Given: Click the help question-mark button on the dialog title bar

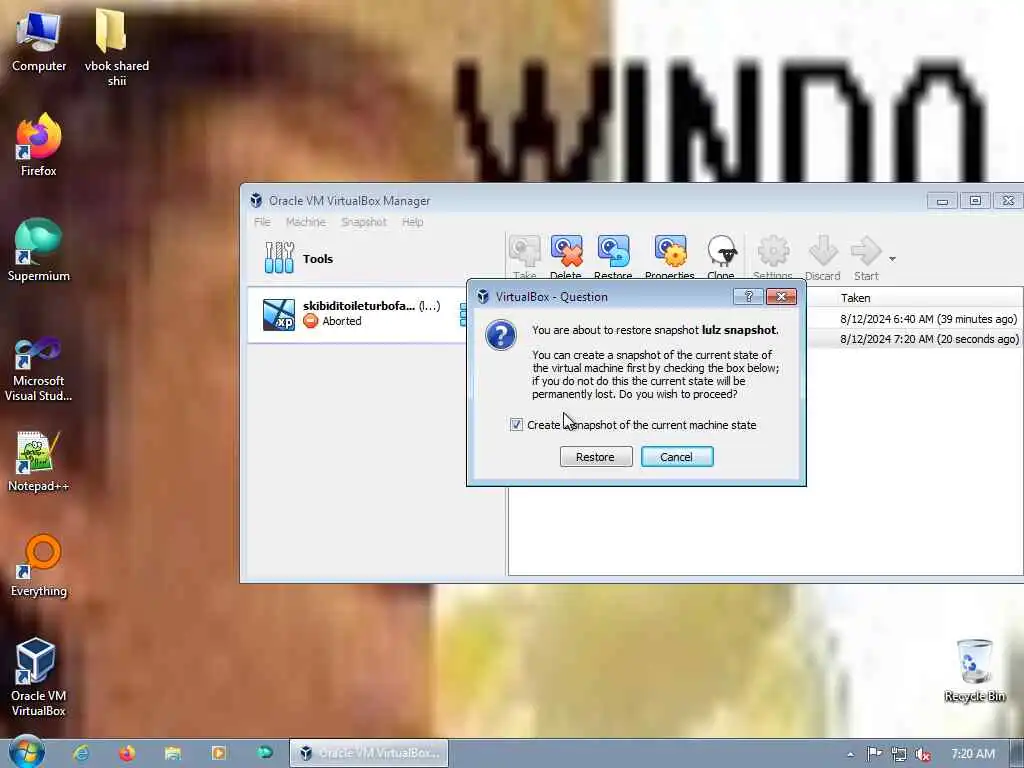Looking at the screenshot, I should [748, 296].
